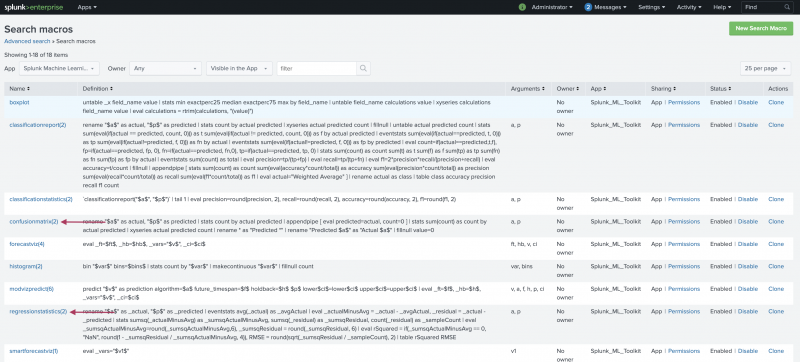Sort by the Definition column header
The height and width of the screenshot is (362, 800).
97,89
